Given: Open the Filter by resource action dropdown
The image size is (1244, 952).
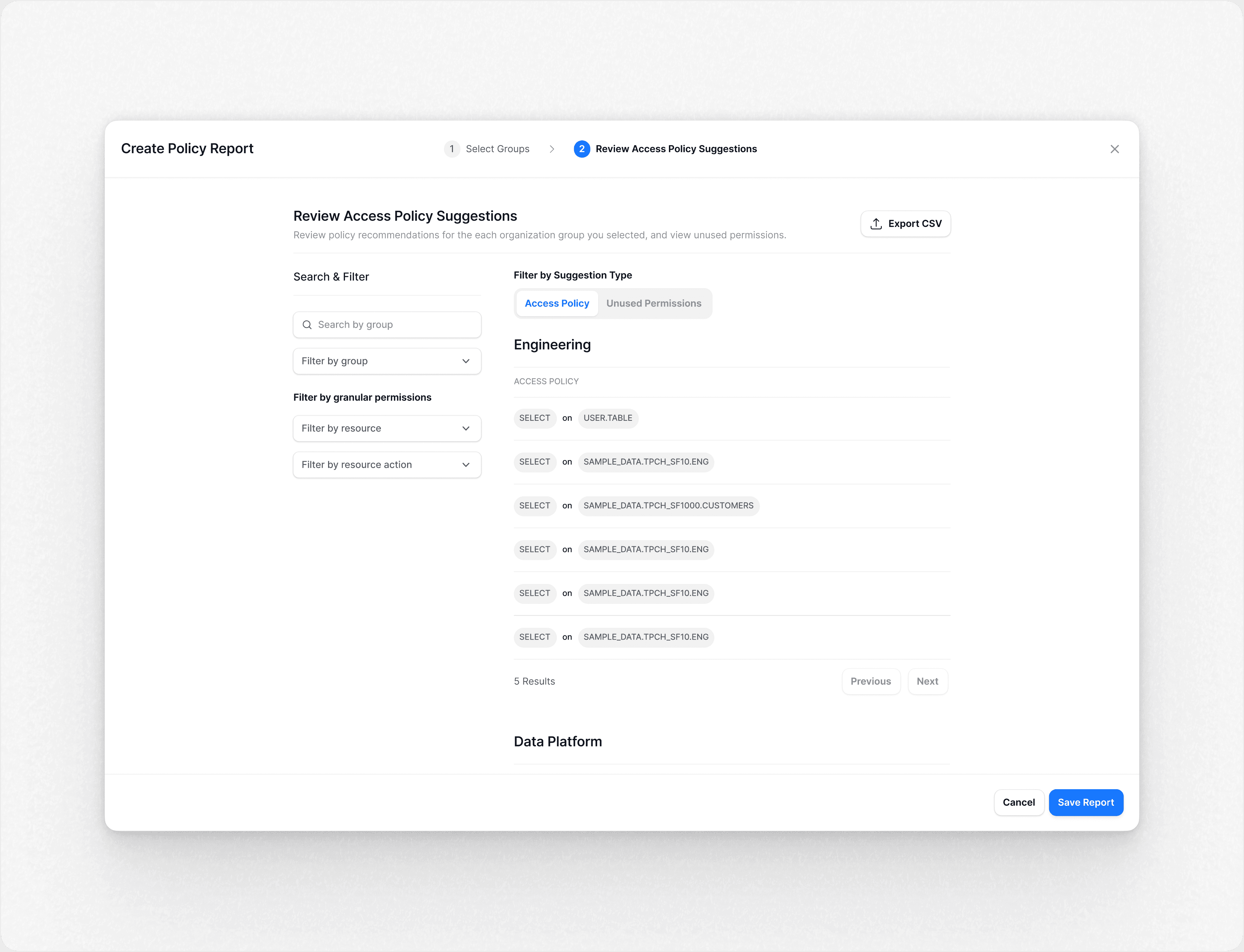Looking at the screenshot, I should pyautogui.click(x=387, y=465).
